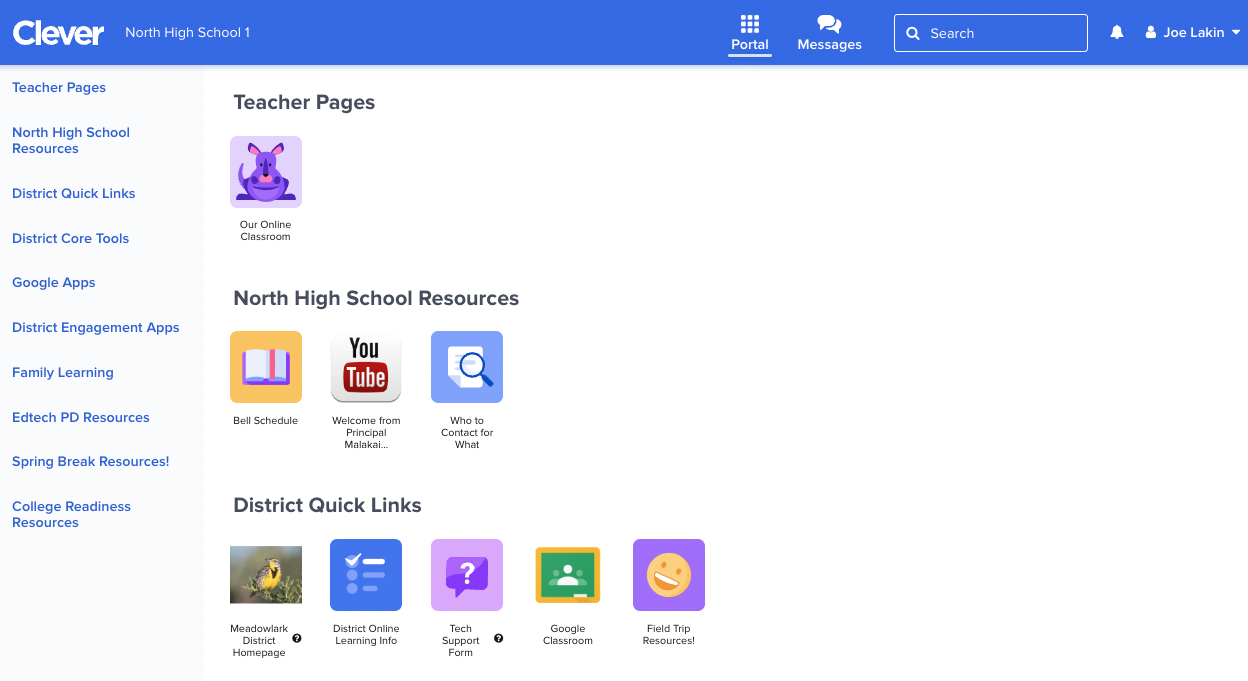Click the Clever logo
Screen dimensions: 1248x681
click(58, 32)
